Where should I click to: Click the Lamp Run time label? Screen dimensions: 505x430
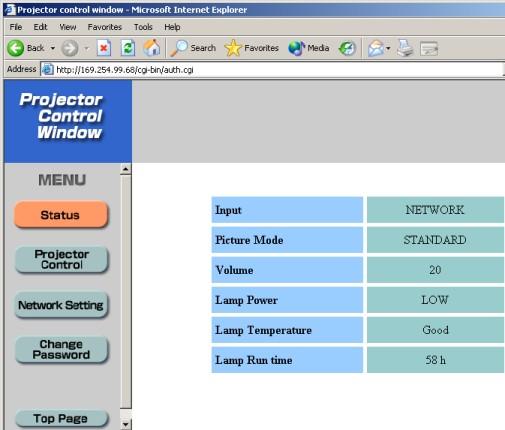254,360
